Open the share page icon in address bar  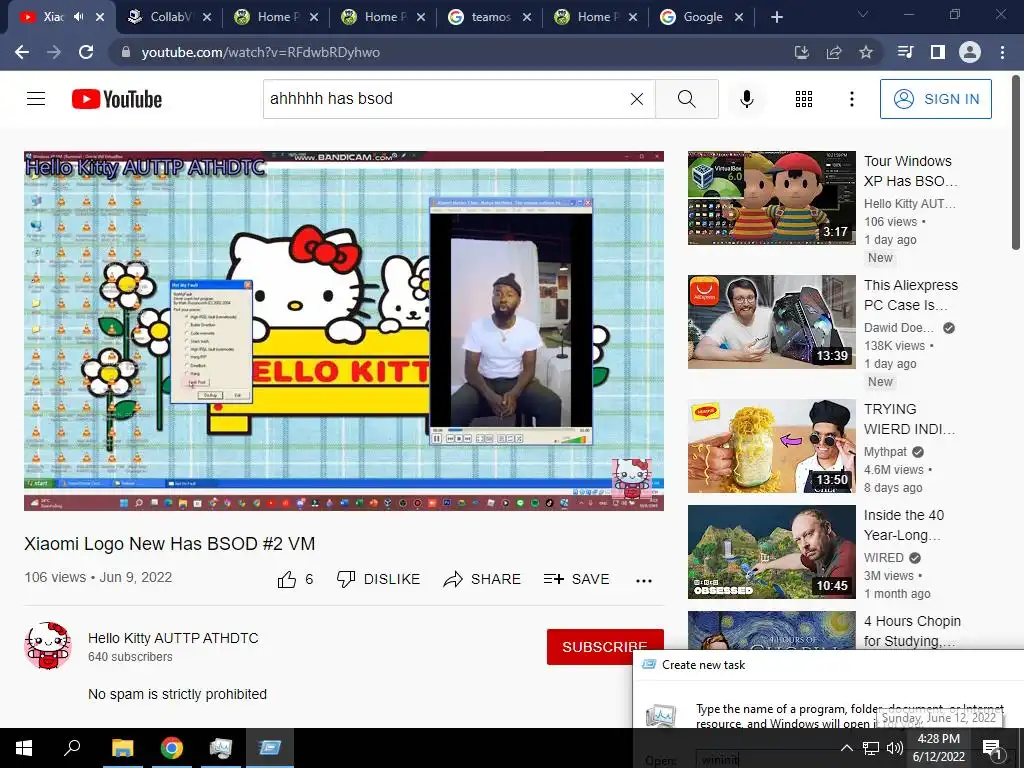tap(834, 52)
